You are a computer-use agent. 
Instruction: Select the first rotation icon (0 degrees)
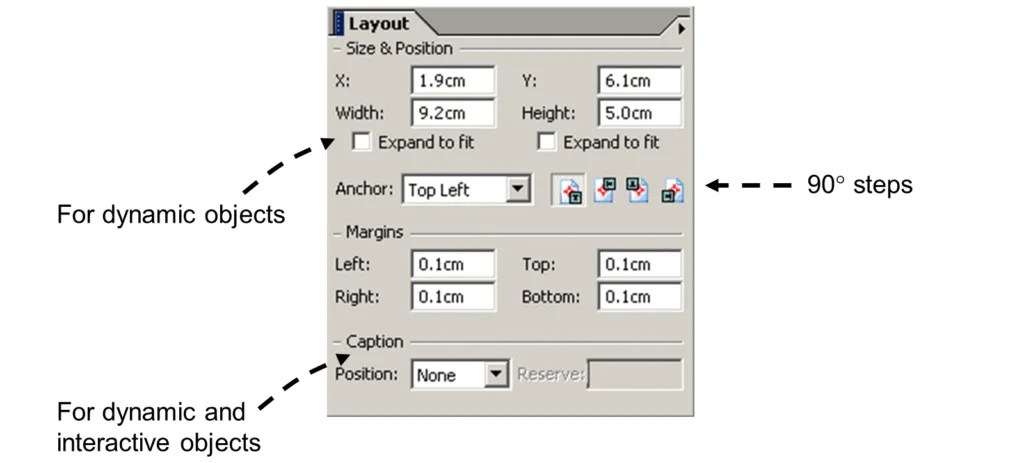pyautogui.click(x=568, y=190)
